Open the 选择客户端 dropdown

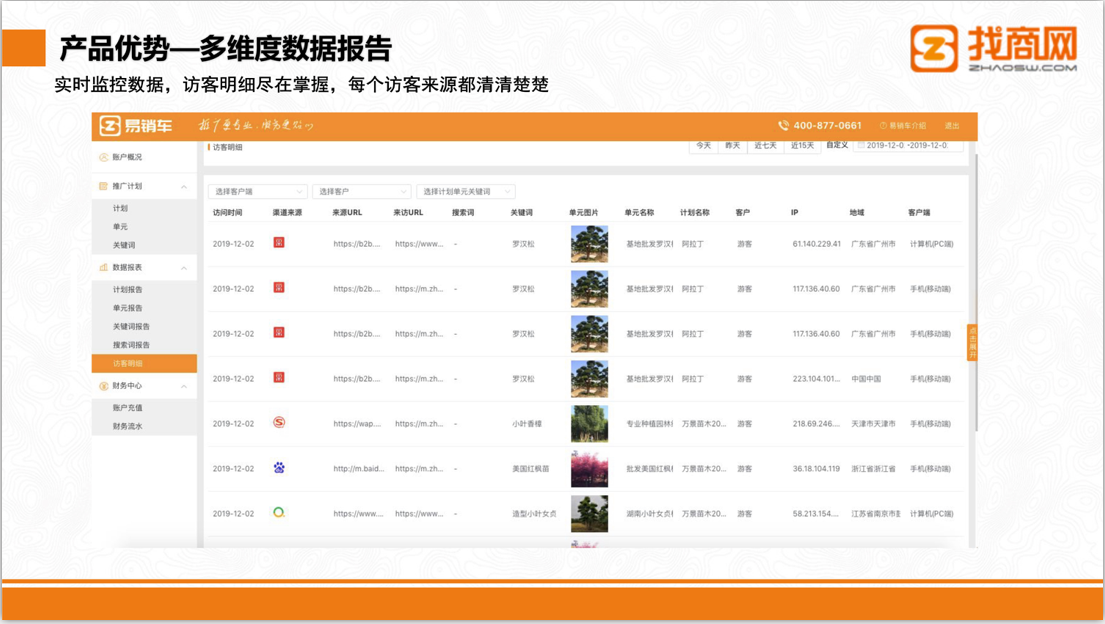coord(257,191)
